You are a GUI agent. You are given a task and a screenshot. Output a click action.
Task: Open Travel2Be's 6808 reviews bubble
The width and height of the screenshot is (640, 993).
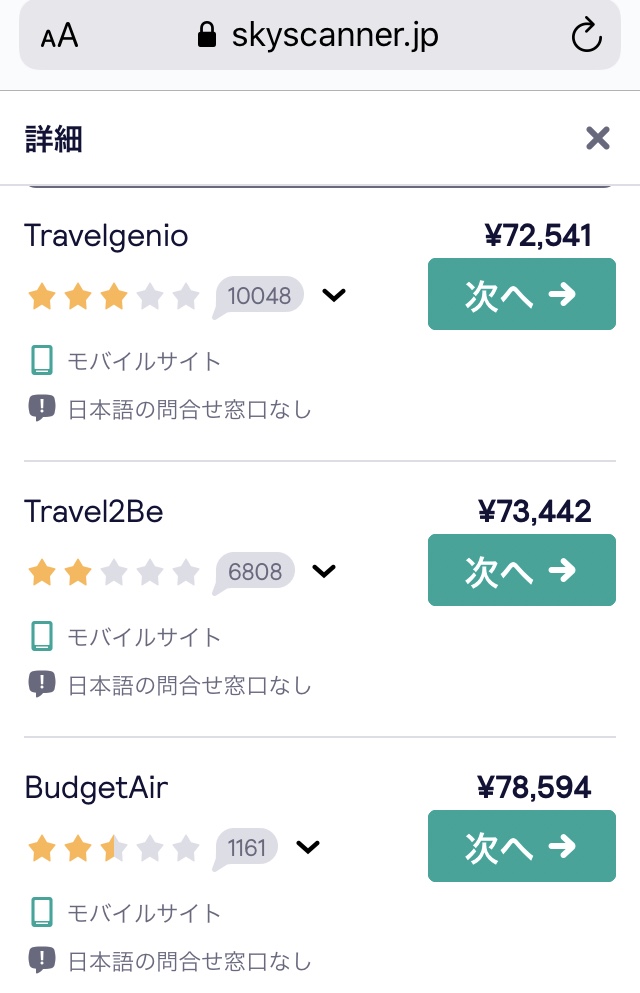pyautogui.click(x=254, y=572)
